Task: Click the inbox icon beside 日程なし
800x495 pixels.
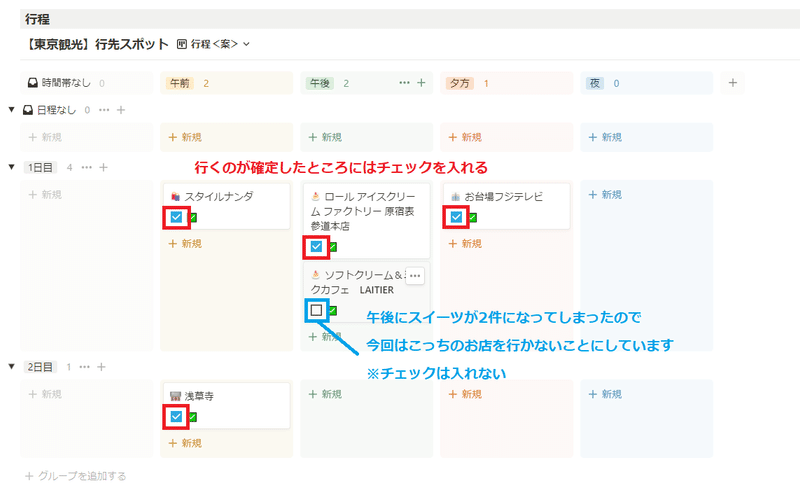Action: (28, 110)
